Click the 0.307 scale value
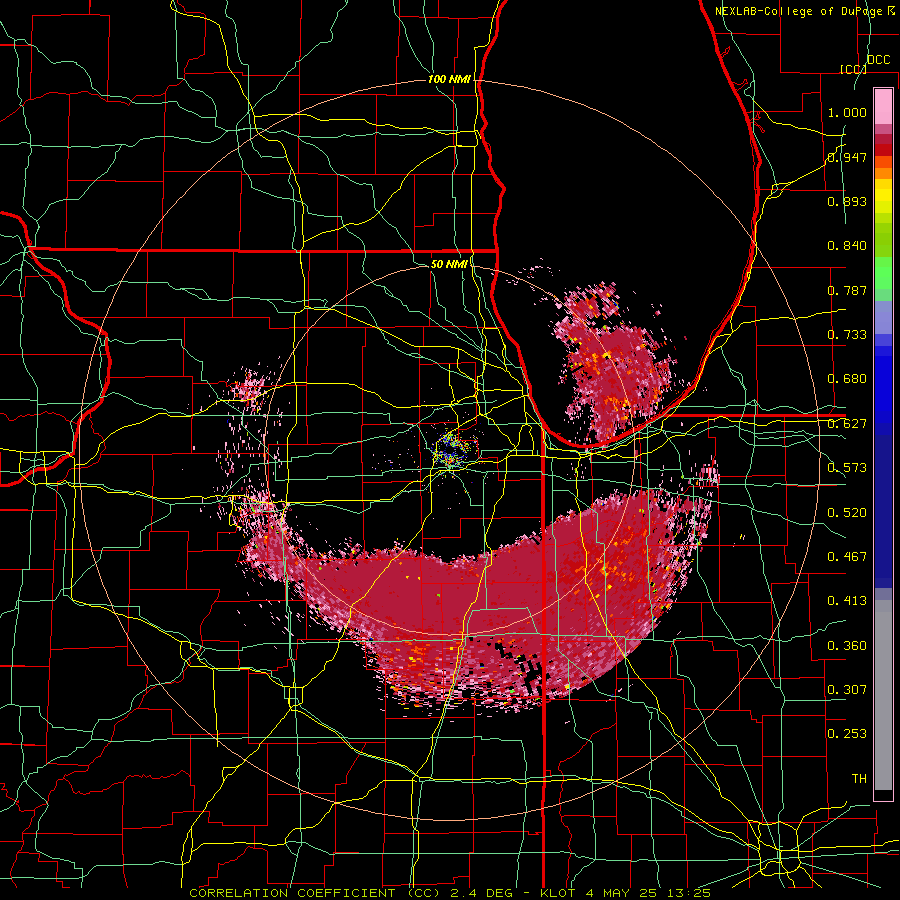The image size is (900, 900). click(x=847, y=690)
